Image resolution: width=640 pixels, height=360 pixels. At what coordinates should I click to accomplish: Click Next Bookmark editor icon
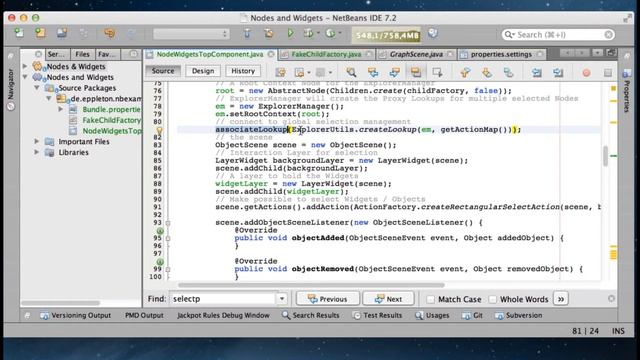[487, 73]
